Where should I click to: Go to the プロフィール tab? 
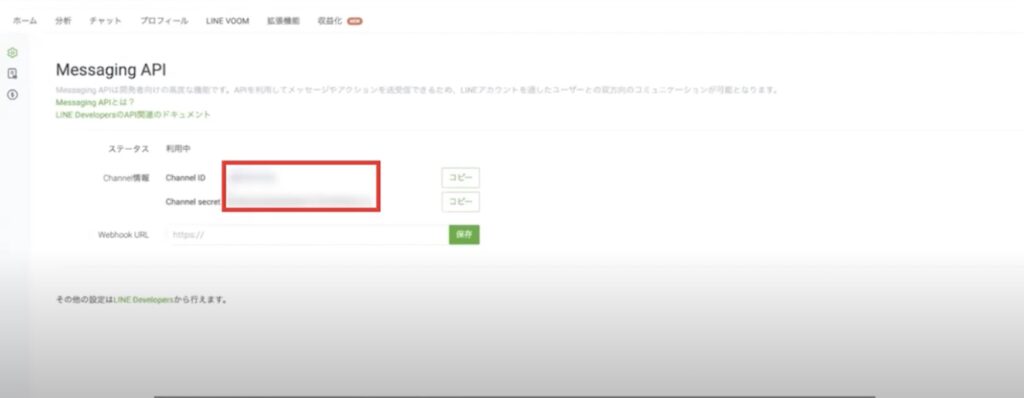click(164, 21)
